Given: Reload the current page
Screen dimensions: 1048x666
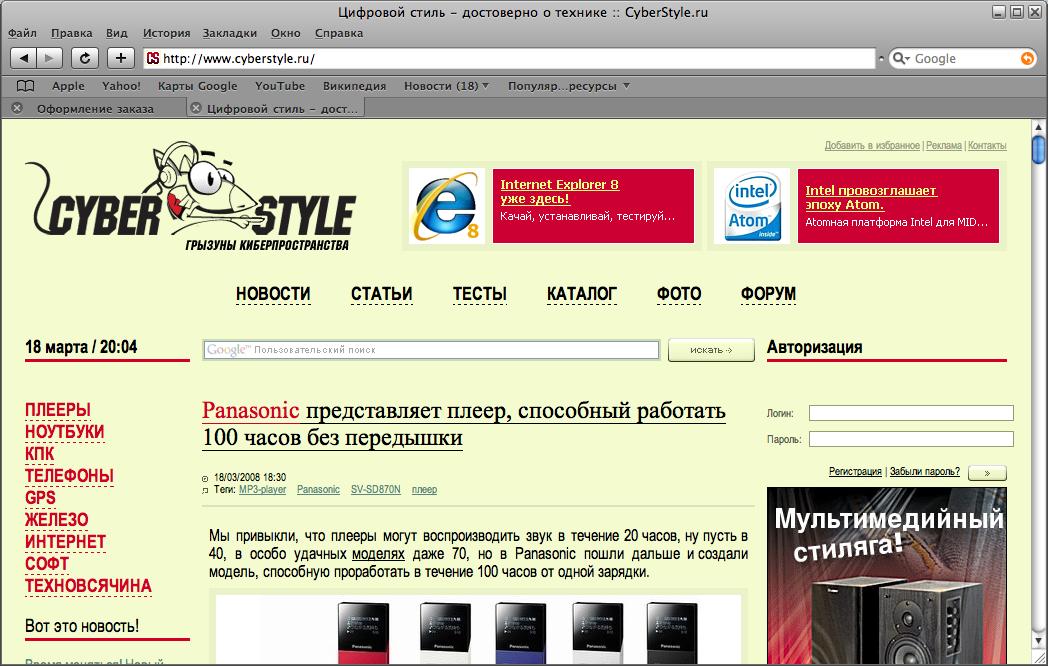Looking at the screenshot, I should pyautogui.click(x=84, y=57).
